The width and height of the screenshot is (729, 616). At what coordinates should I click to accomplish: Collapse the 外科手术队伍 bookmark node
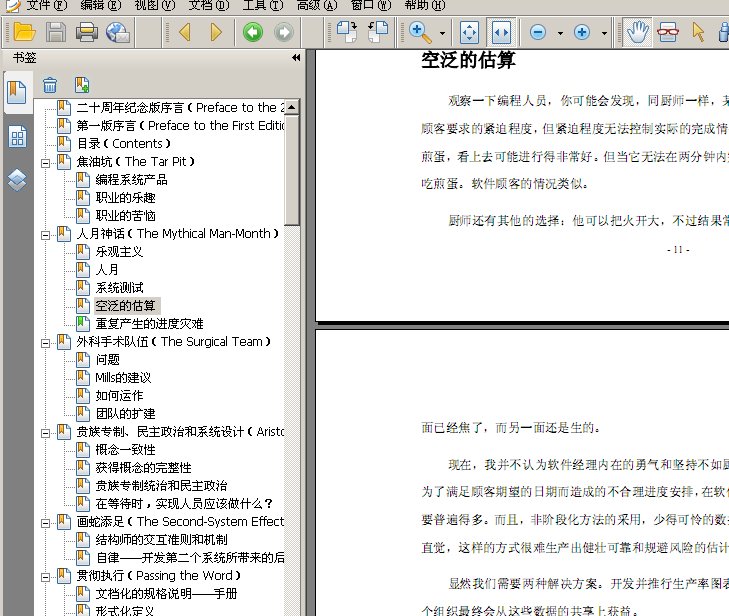coord(46,343)
